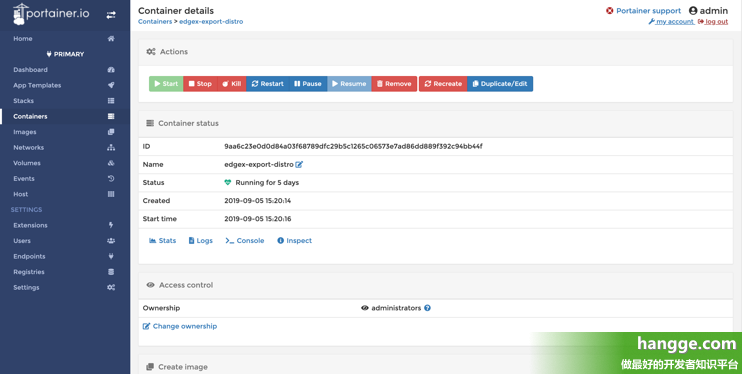Click the Dashboard gauge icon
Image resolution: width=742 pixels, height=374 pixels.
[x=111, y=70]
